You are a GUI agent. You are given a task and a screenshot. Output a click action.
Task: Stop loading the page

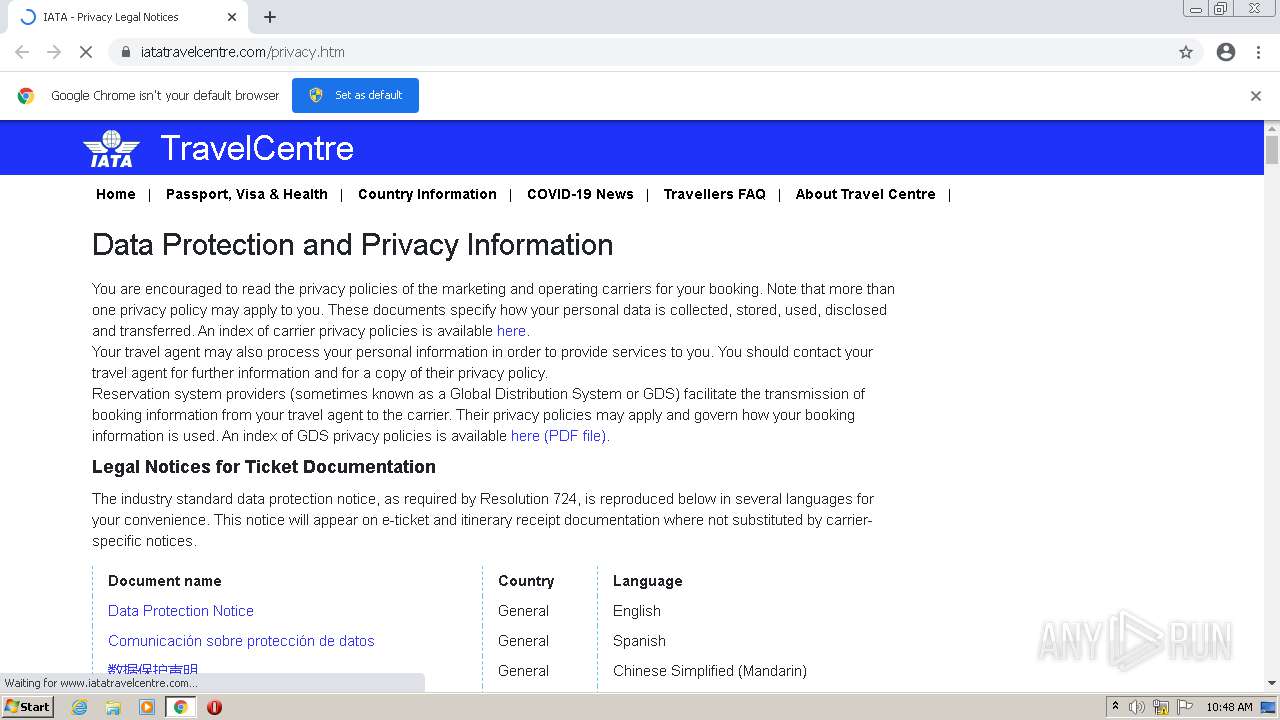point(86,52)
